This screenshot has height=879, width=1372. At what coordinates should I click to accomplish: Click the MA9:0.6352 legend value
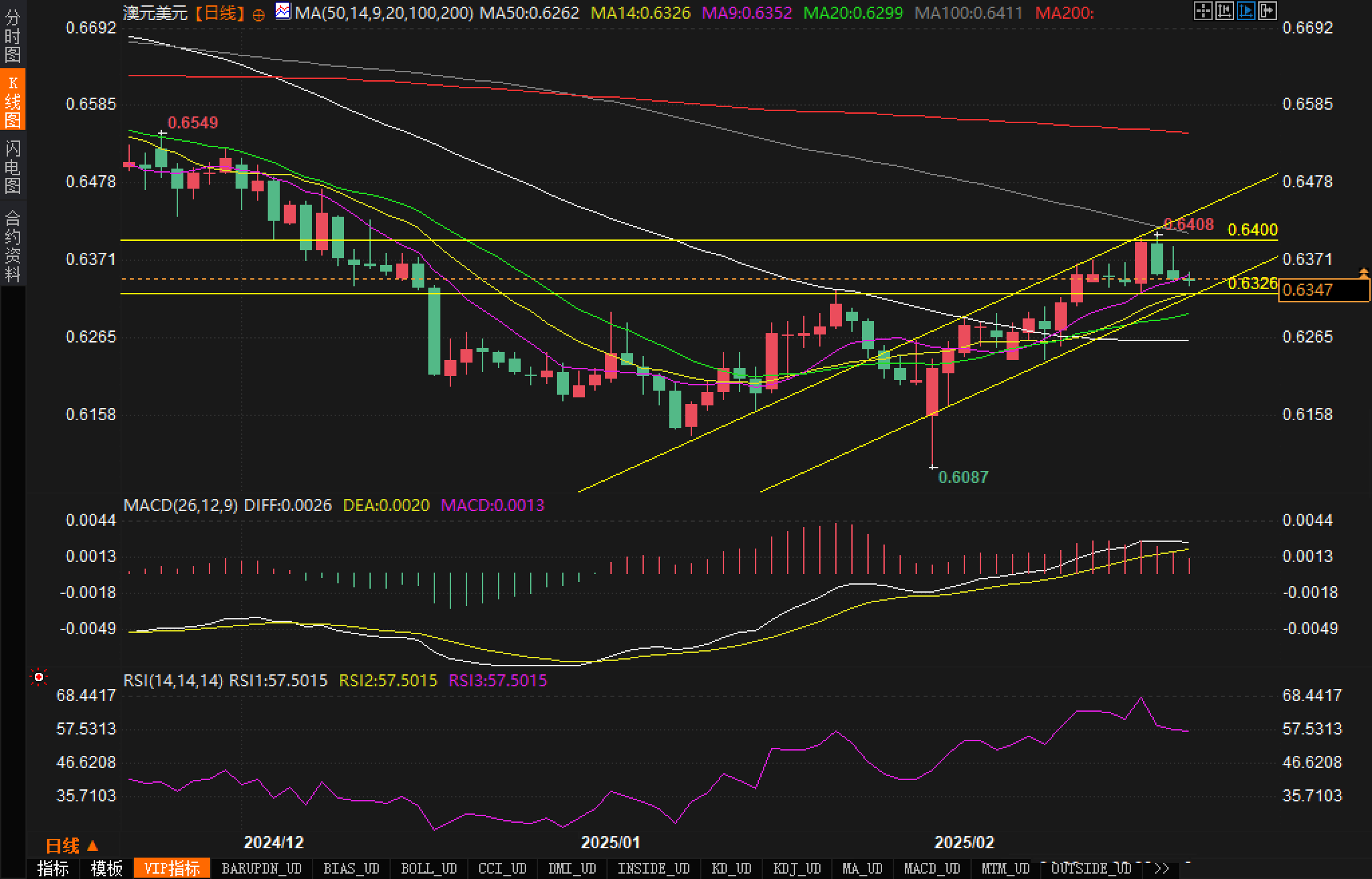[x=747, y=13]
